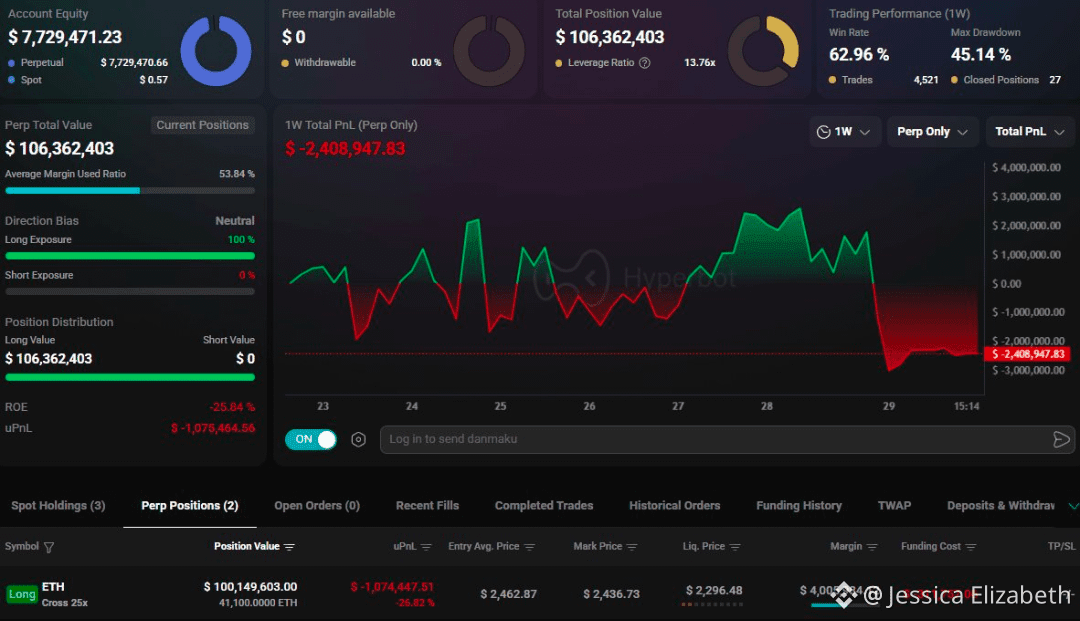Sort by Funding Cost column icon
Screen dimensions: 1080x621
[971, 547]
